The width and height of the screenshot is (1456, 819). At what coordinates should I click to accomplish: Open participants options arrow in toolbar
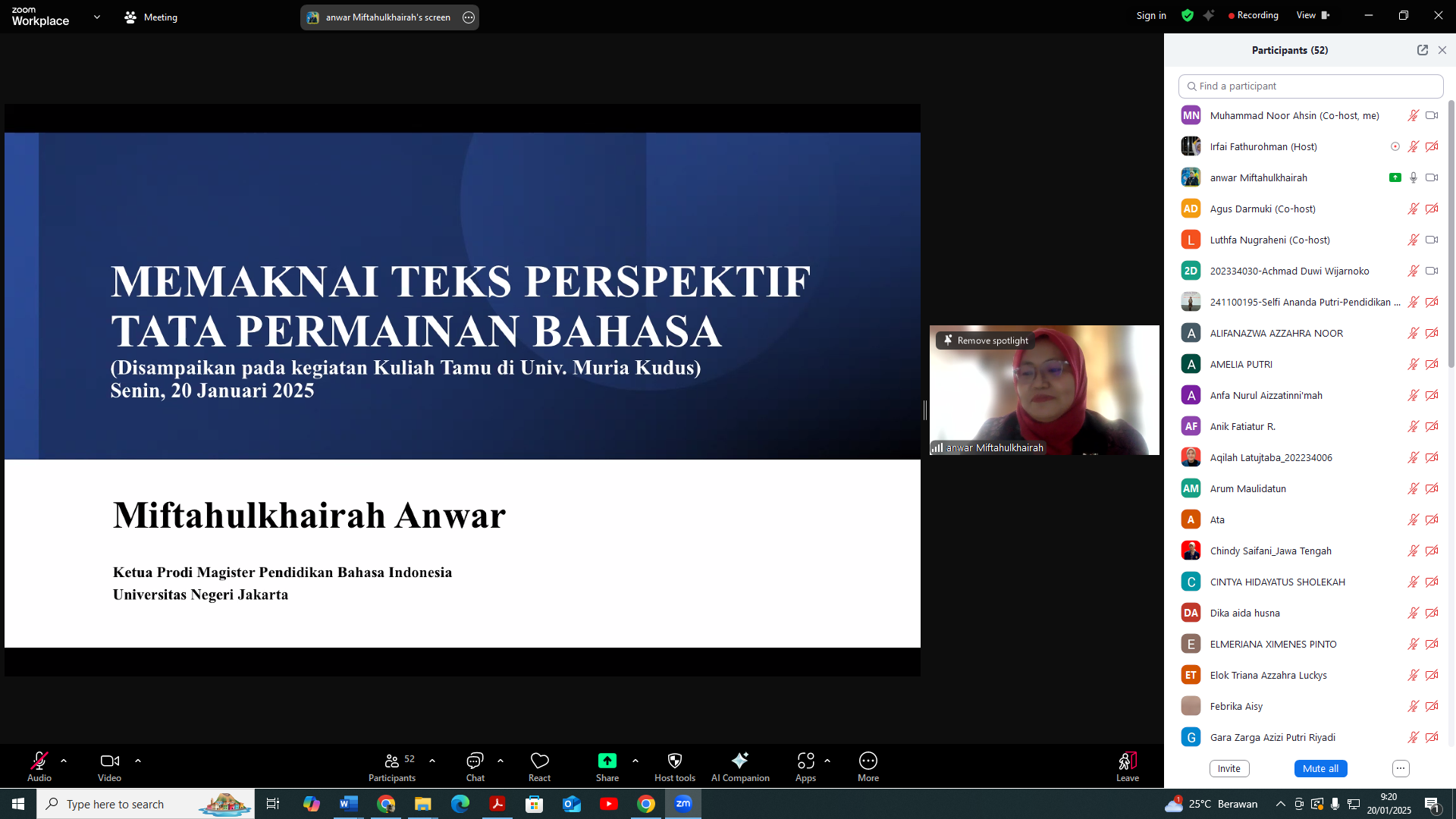[432, 761]
